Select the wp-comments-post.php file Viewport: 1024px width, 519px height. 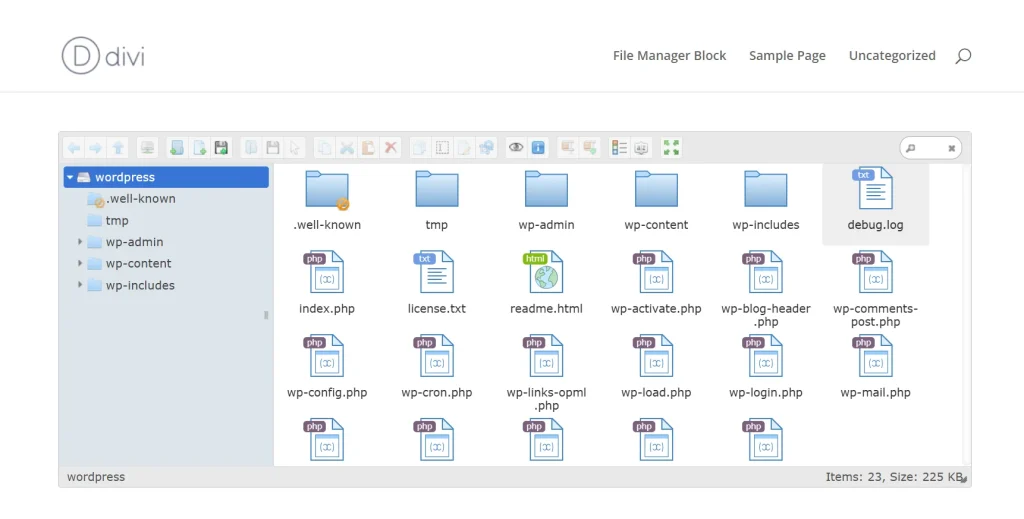click(875, 289)
